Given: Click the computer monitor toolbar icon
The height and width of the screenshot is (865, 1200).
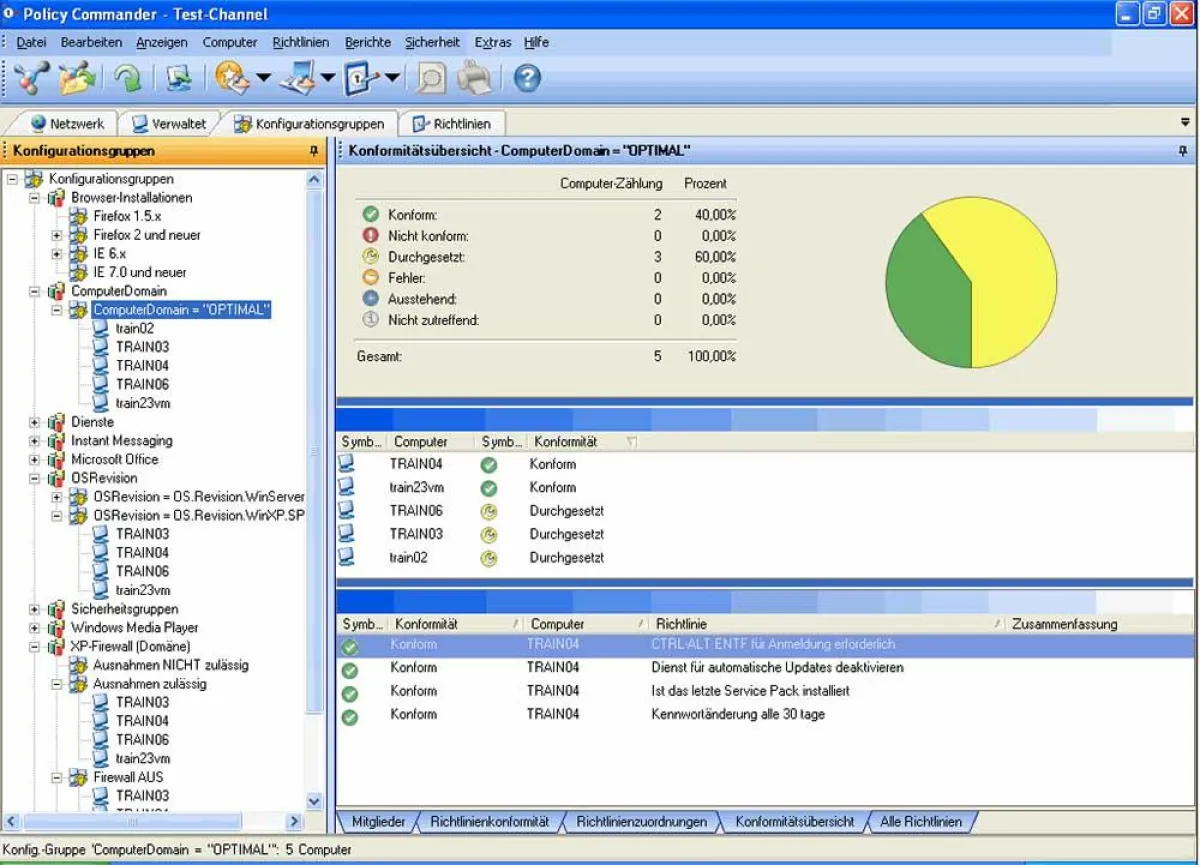Looking at the screenshot, I should pyautogui.click(x=179, y=77).
